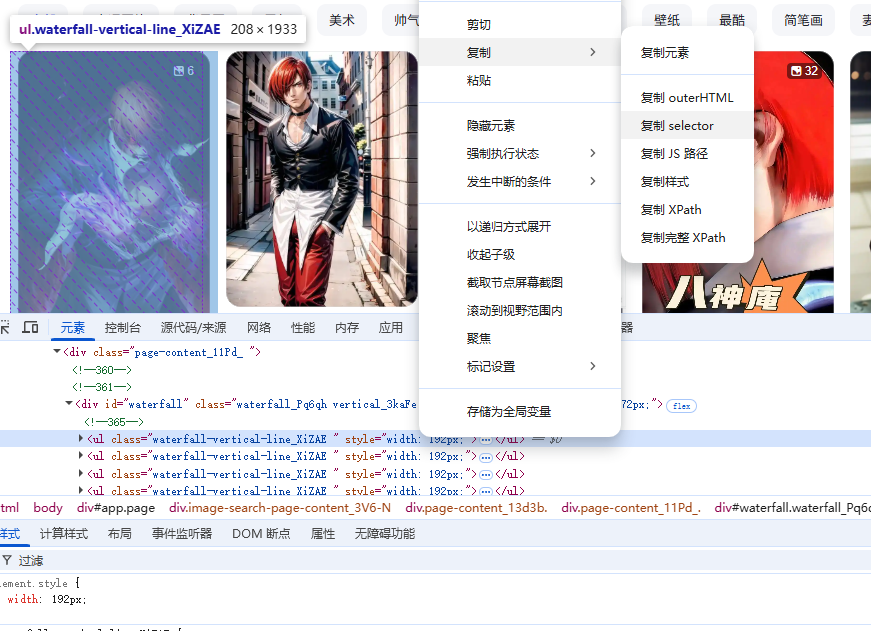Switch to the DOM 断点 pane tab

pyautogui.click(x=261, y=534)
